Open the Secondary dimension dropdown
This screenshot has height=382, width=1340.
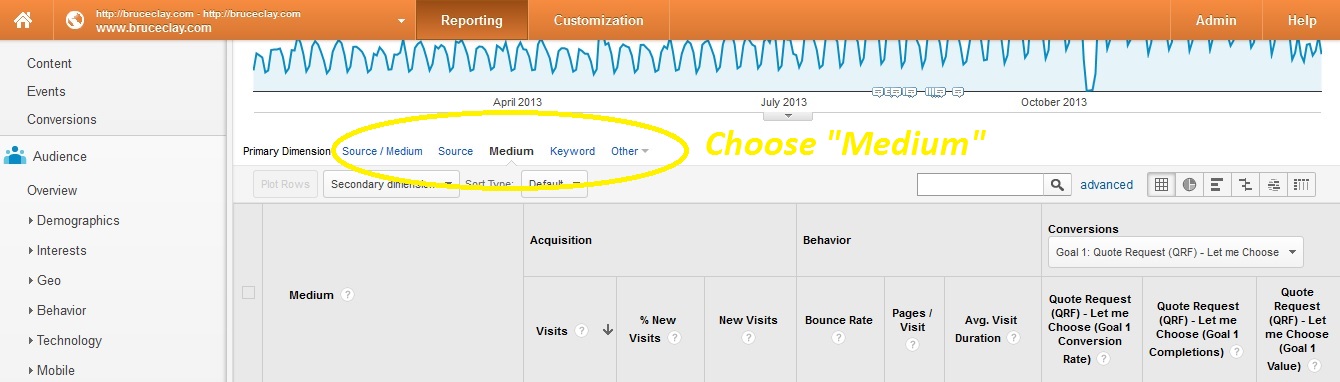pyautogui.click(x=391, y=184)
